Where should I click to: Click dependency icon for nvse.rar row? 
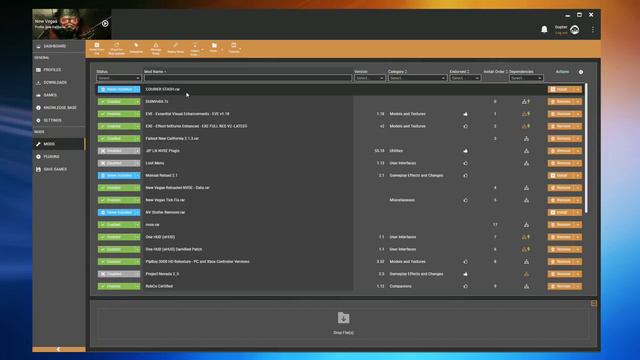(x=526, y=224)
